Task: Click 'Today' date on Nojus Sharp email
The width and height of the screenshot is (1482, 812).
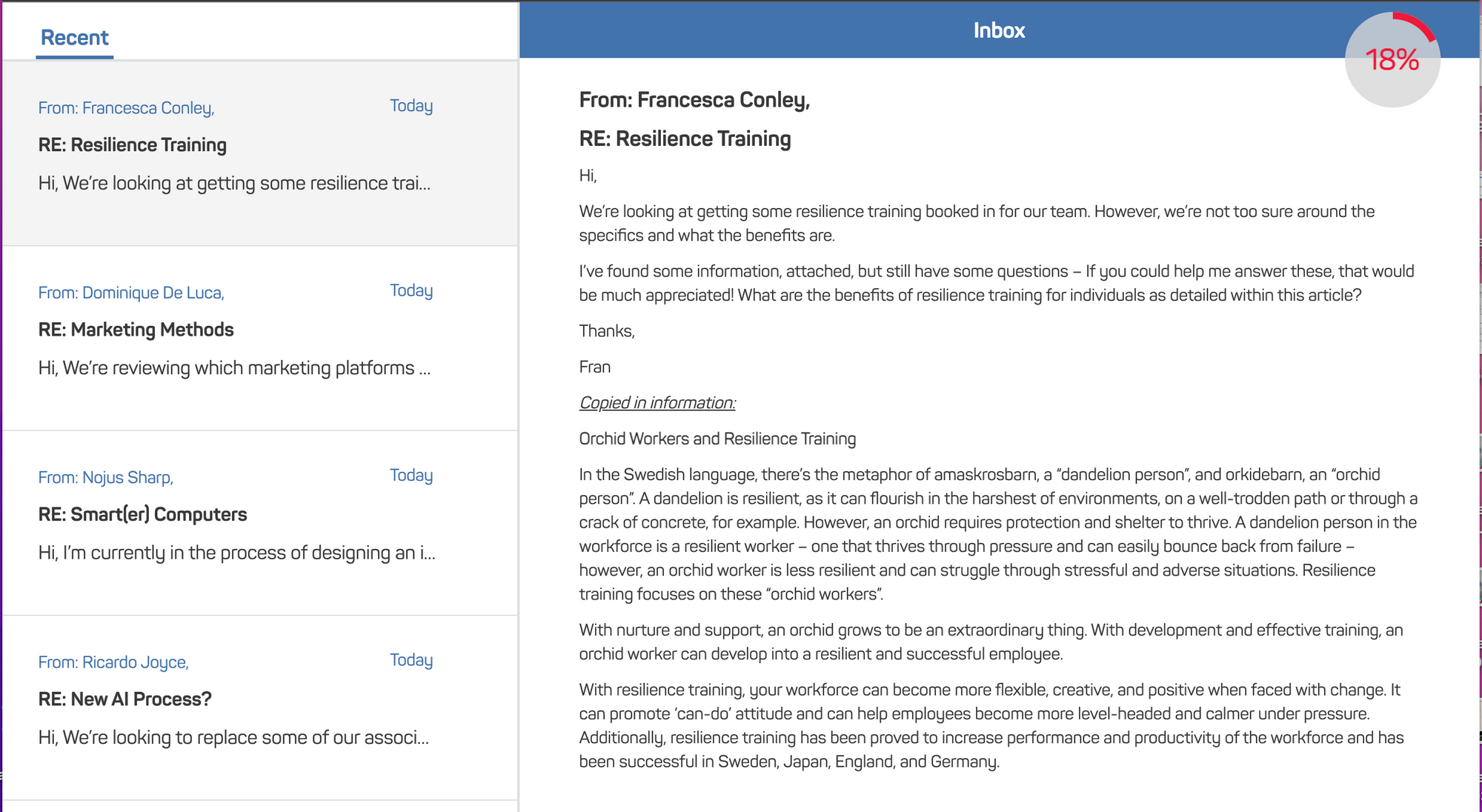Action: pyautogui.click(x=411, y=475)
